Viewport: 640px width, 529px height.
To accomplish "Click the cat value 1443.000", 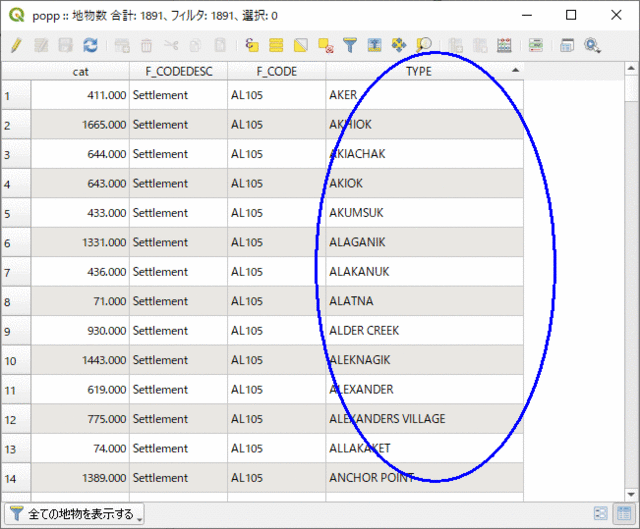I will point(80,360).
